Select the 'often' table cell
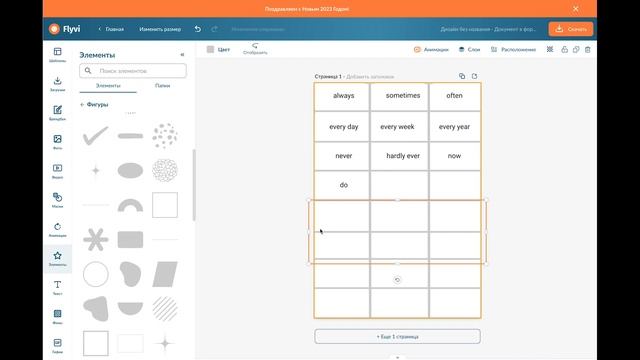Image resolution: width=640 pixels, height=360 pixels. (x=455, y=96)
